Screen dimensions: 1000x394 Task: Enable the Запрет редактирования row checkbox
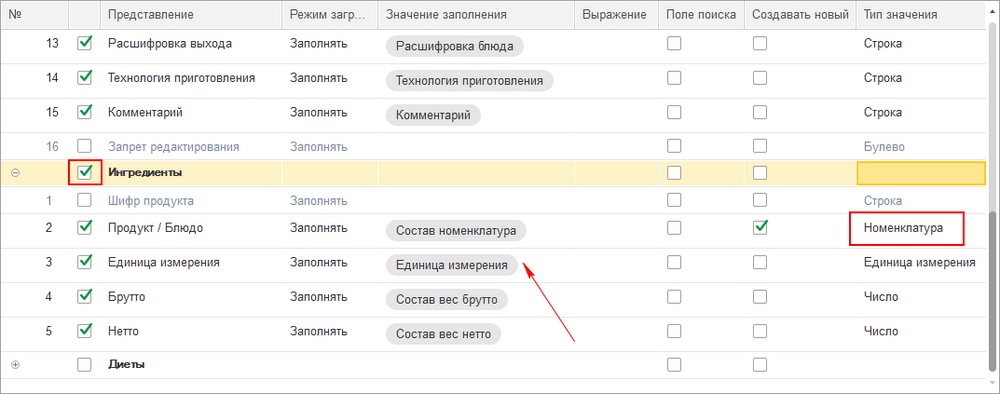[84, 146]
